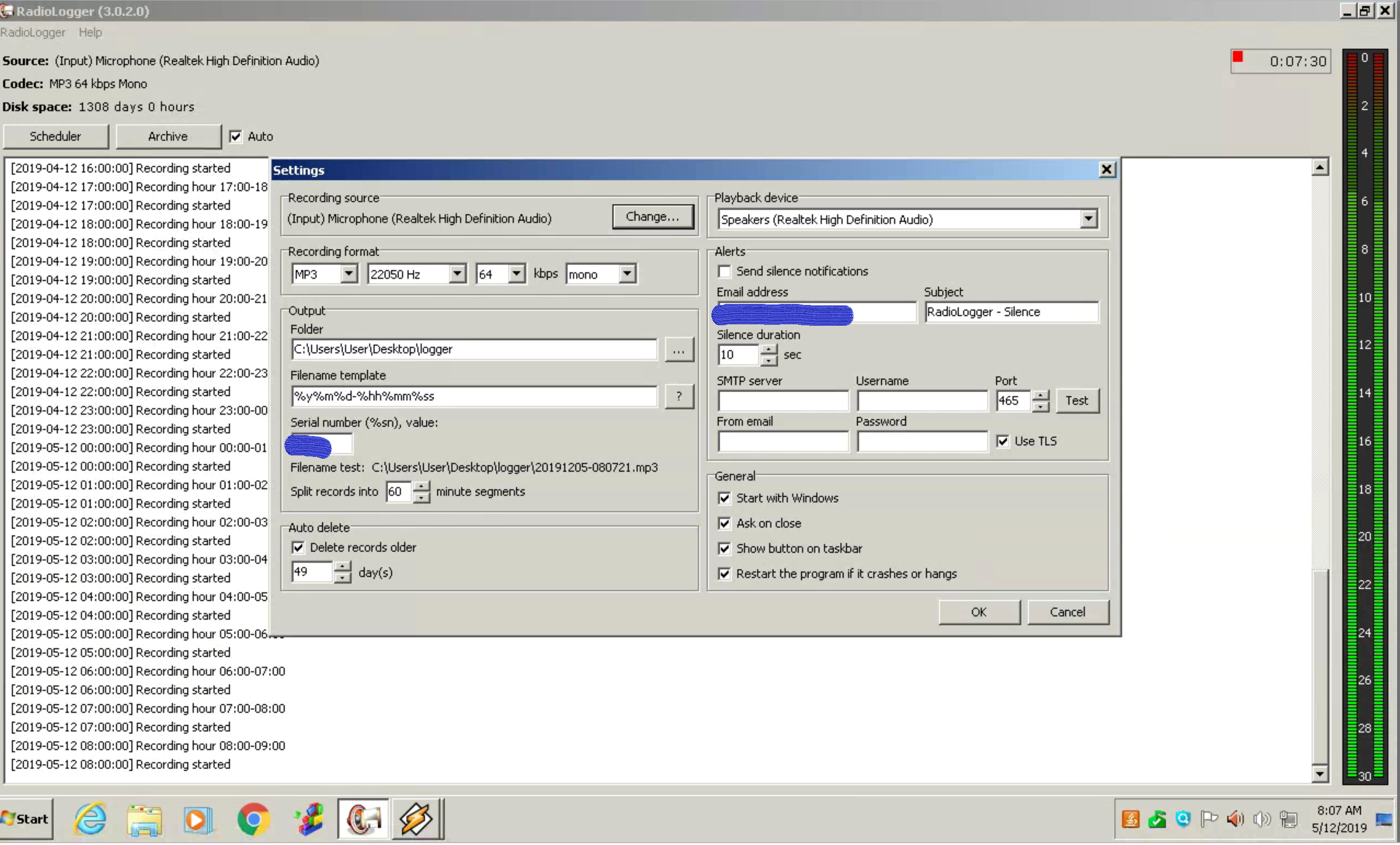Browse output folder with ... button
This screenshot has height=845, width=1400.
679,349
